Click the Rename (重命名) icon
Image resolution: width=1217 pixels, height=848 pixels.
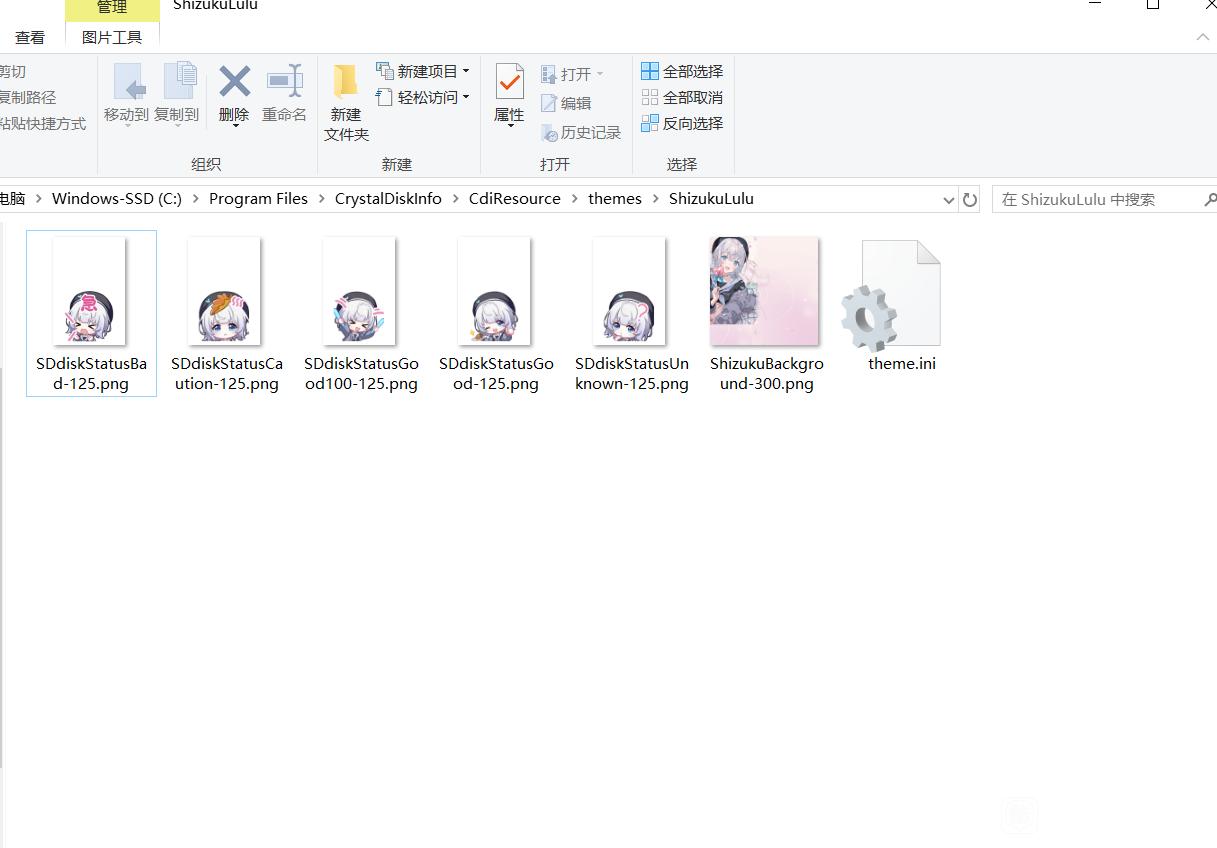284,81
